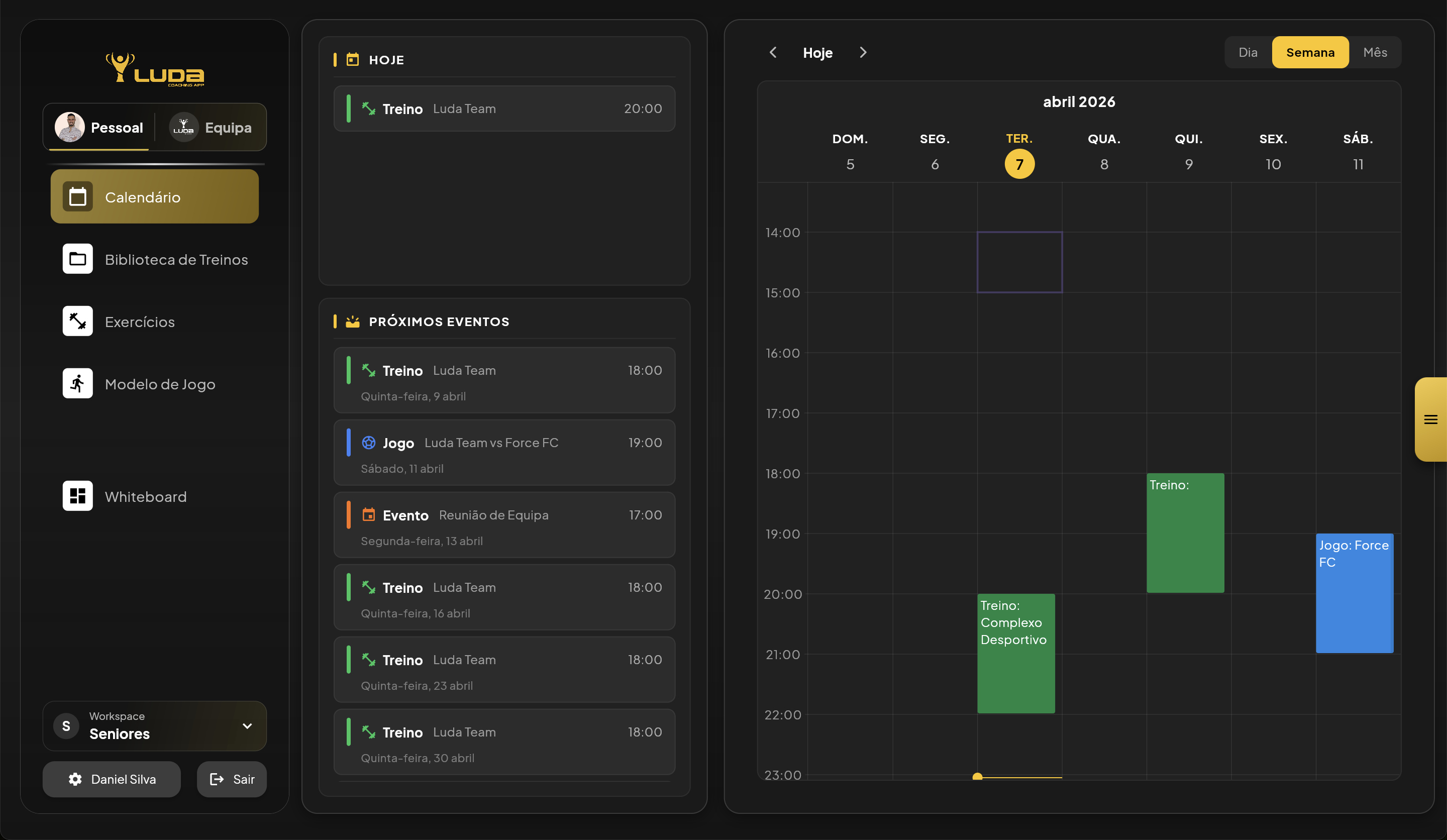Select the Semana calendar view tab
This screenshot has width=1447, height=840.
pos(1310,52)
